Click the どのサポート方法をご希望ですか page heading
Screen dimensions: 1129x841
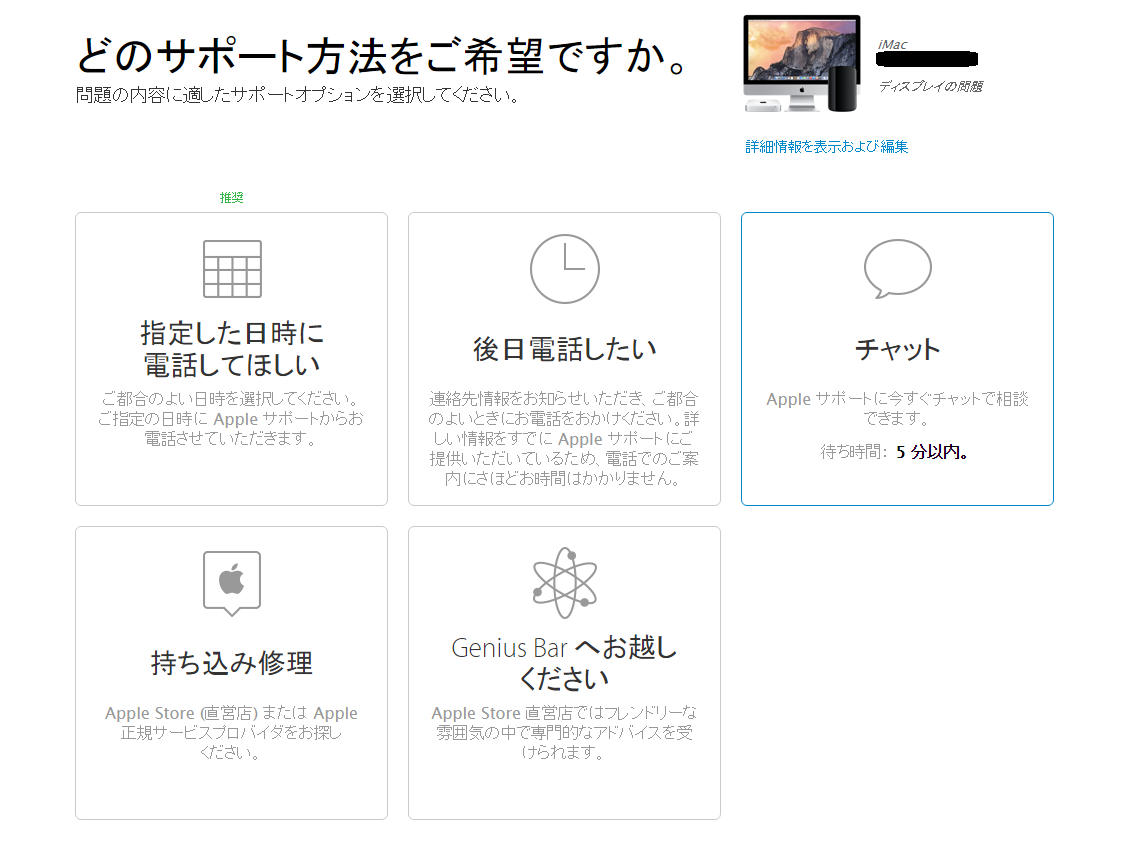[x=382, y=56]
